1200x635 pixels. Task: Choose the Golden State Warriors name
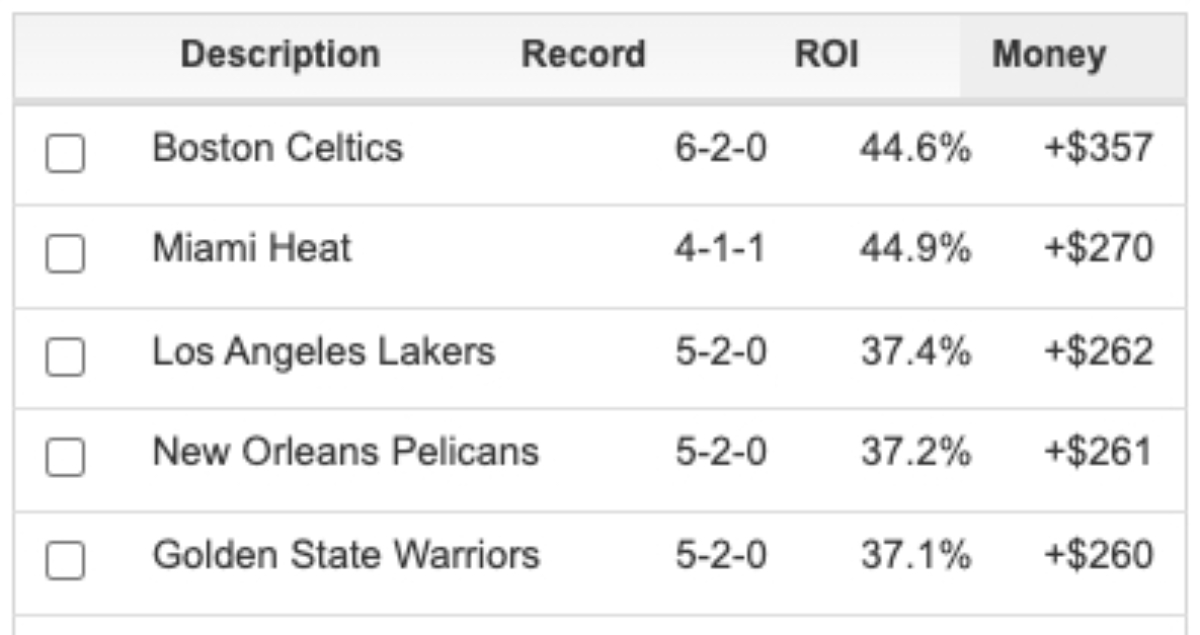tap(346, 554)
